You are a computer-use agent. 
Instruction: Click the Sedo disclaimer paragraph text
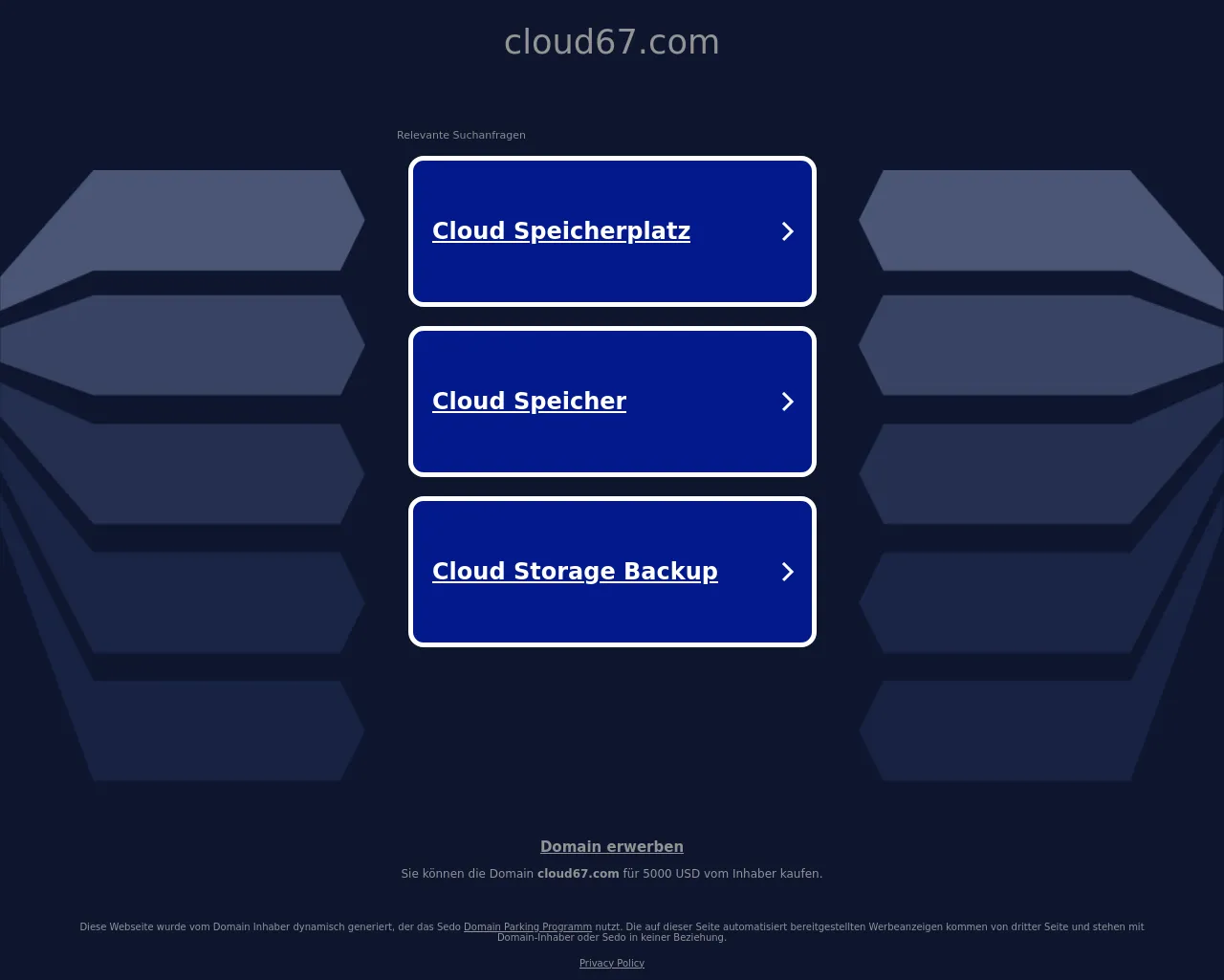coord(612,932)
